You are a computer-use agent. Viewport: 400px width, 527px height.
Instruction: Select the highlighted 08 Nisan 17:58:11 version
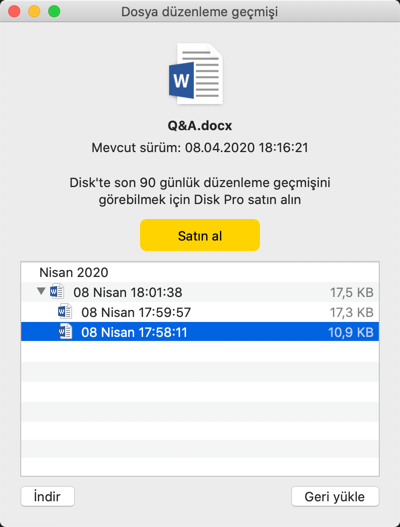coord(200,332)
